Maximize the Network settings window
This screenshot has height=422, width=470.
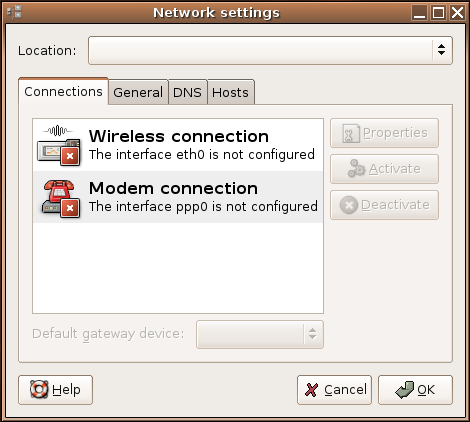(x=438, y=13)
